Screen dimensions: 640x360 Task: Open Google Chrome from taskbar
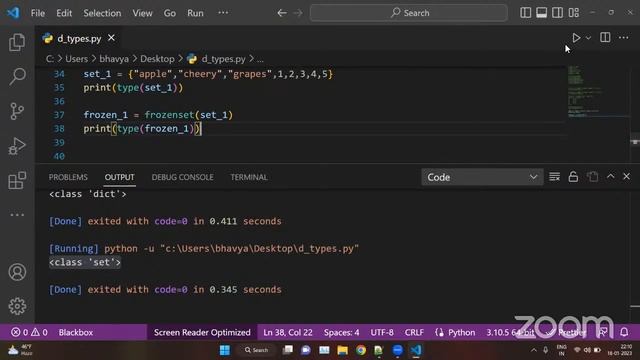click(x=361, y=350)
